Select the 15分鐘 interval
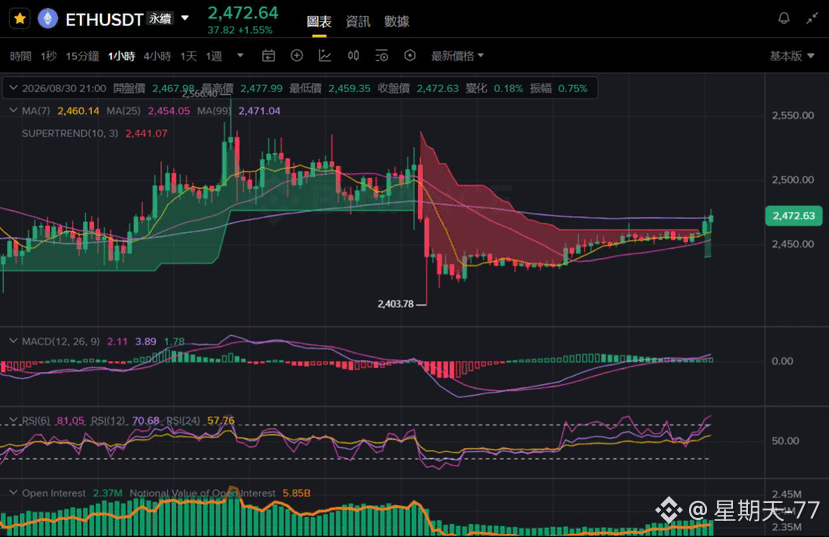Viewport: 829px width, 537px height. coord(82,56)
